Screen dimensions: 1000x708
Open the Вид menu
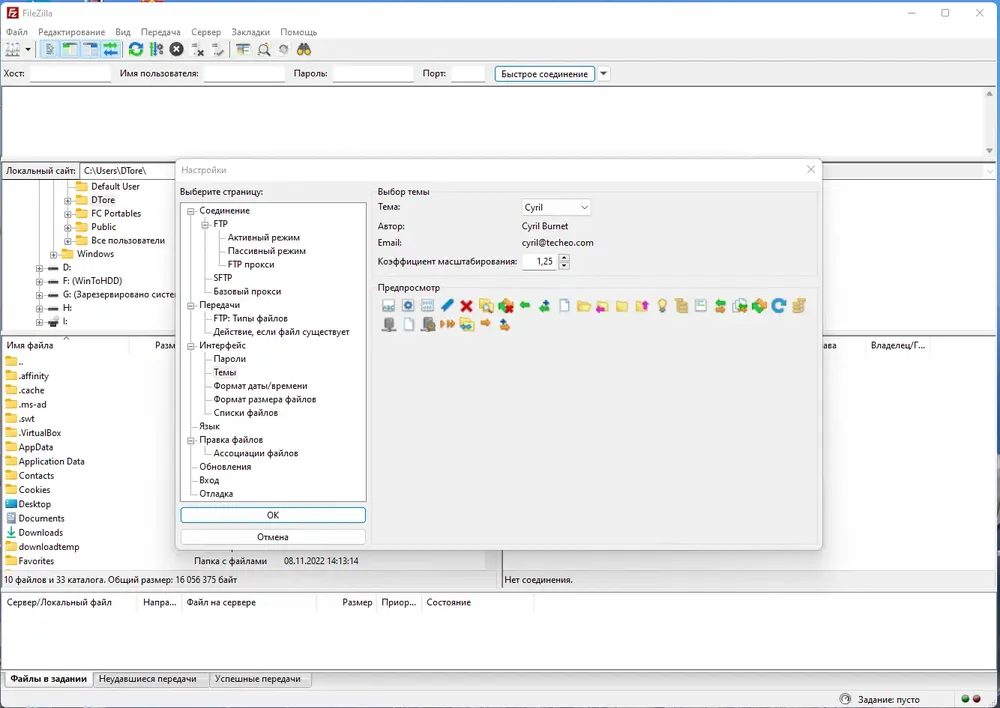[x=123, y=32]
